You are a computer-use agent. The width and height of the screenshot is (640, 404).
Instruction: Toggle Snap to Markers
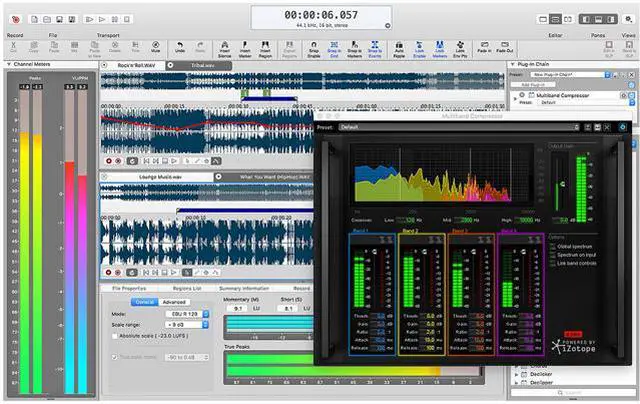[x=354, y=49]
